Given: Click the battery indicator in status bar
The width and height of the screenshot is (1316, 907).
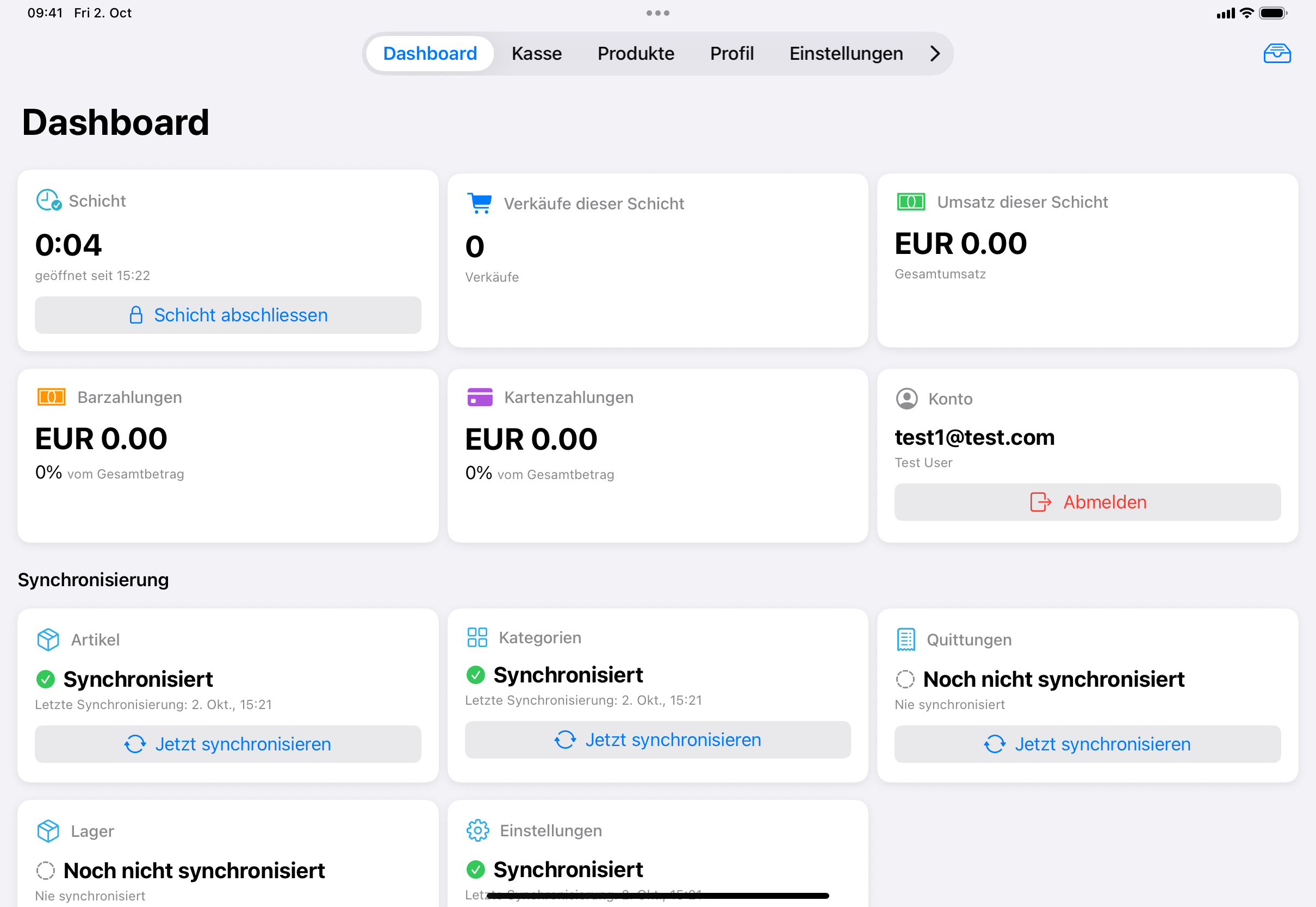Looking at the screenshot, I should 1273,13.
